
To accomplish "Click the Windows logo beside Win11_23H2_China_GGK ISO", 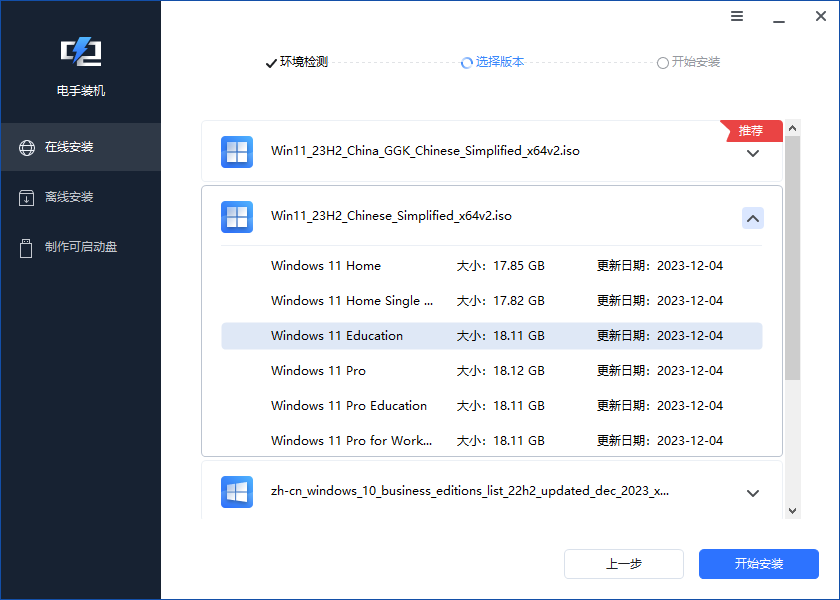I will click(x=237, y=152).
